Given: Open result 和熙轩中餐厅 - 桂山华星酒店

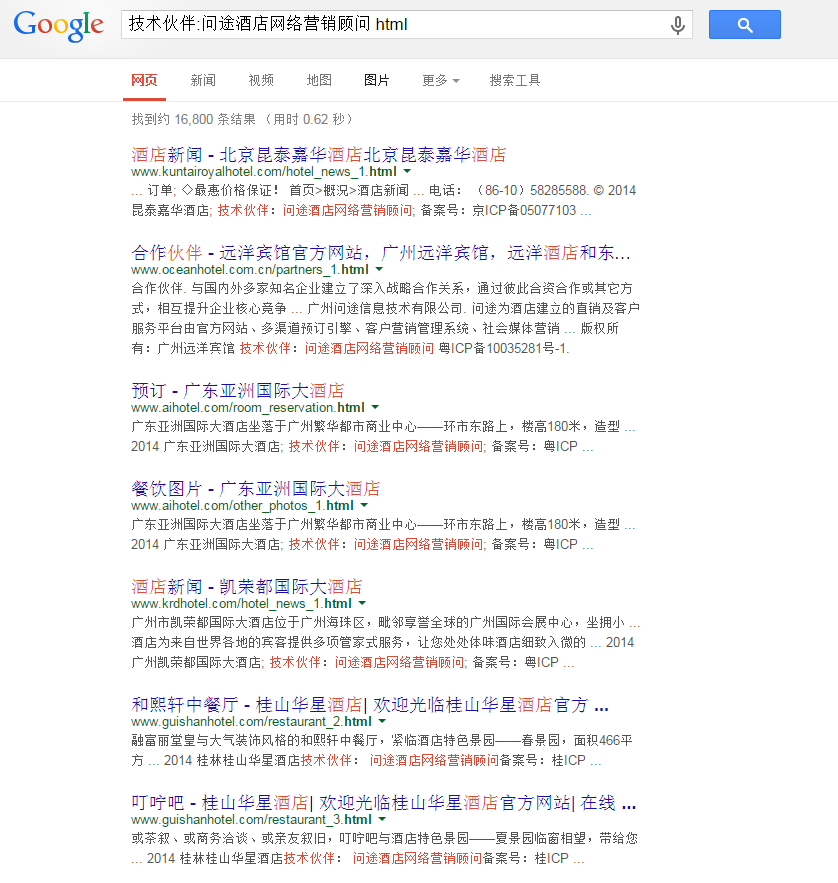Looking at the screenshot, I should tap(370, 704).
